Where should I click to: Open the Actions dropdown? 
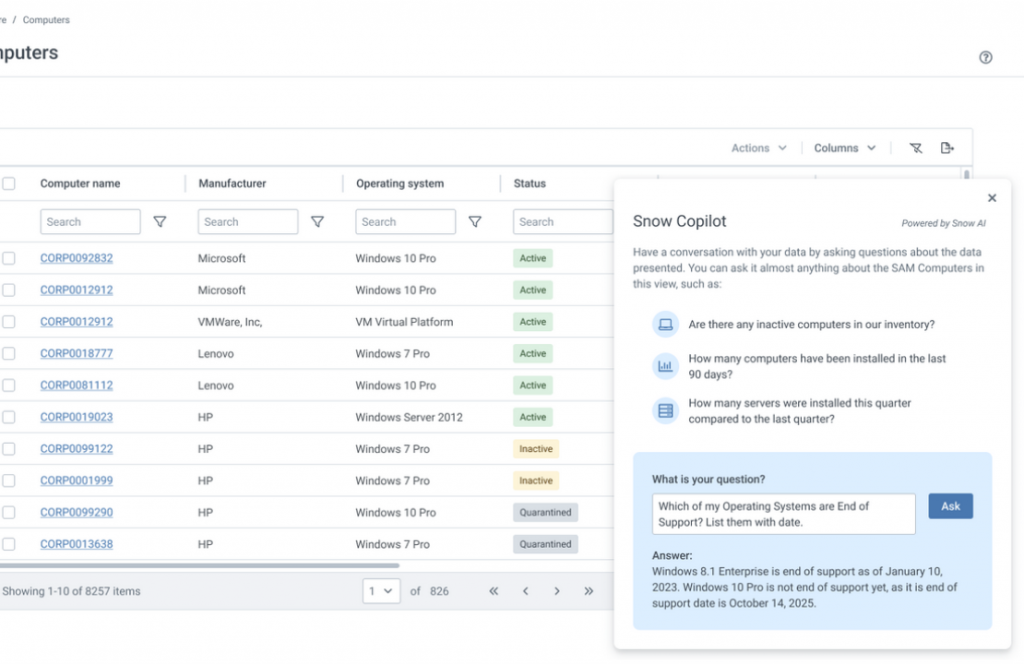click(757, 147)
